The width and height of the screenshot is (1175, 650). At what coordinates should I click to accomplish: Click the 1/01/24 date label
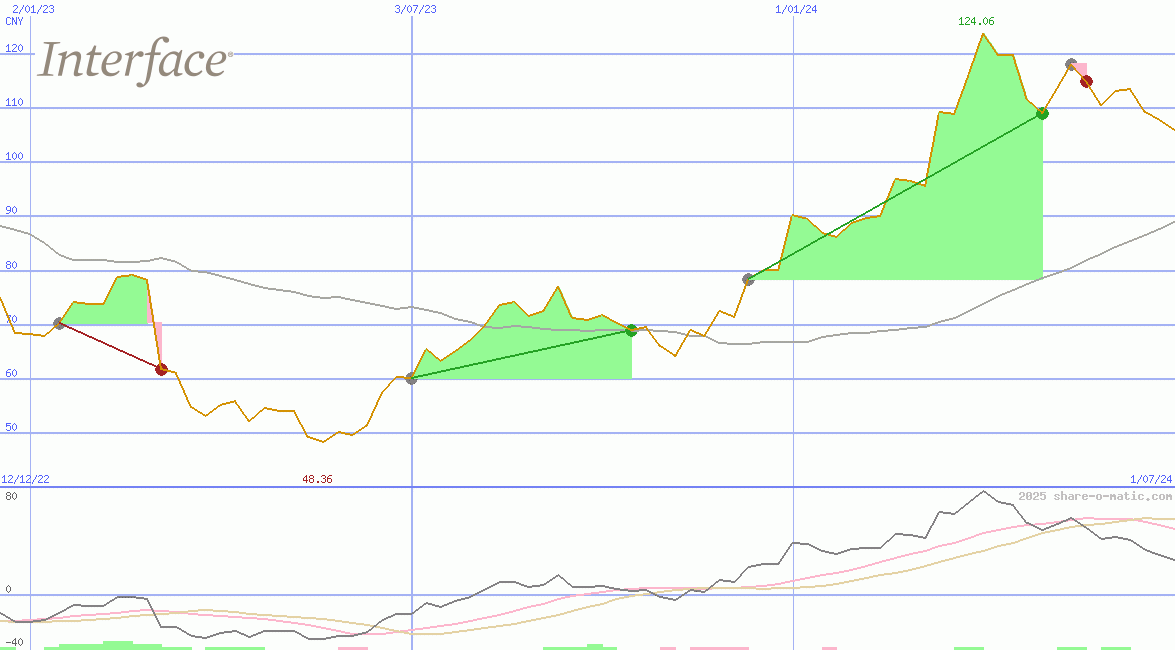pyautogui.click(x=796, y=9)
